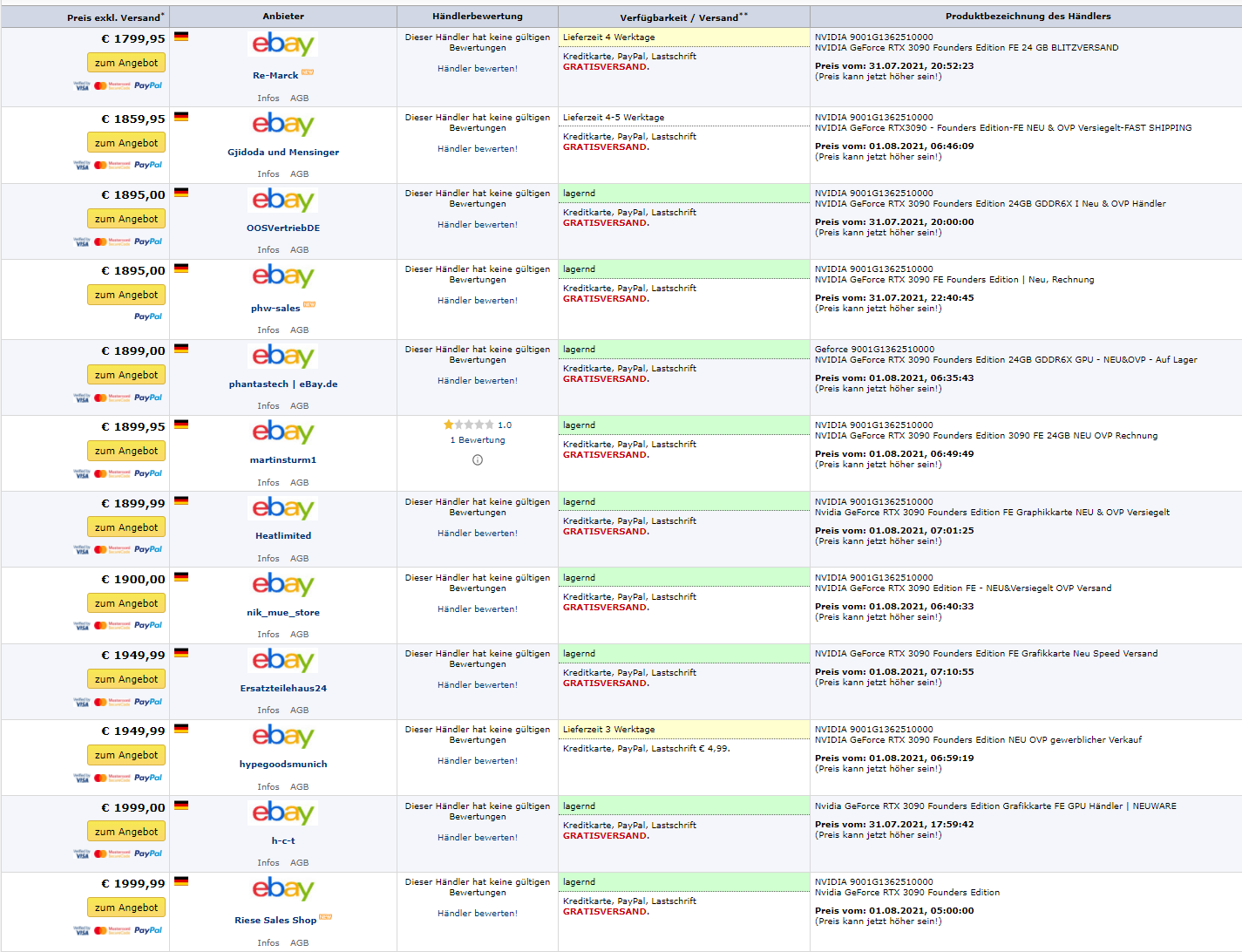
Task: Open seller link Ersatzteilehaus24
Action: click(283, 689)
